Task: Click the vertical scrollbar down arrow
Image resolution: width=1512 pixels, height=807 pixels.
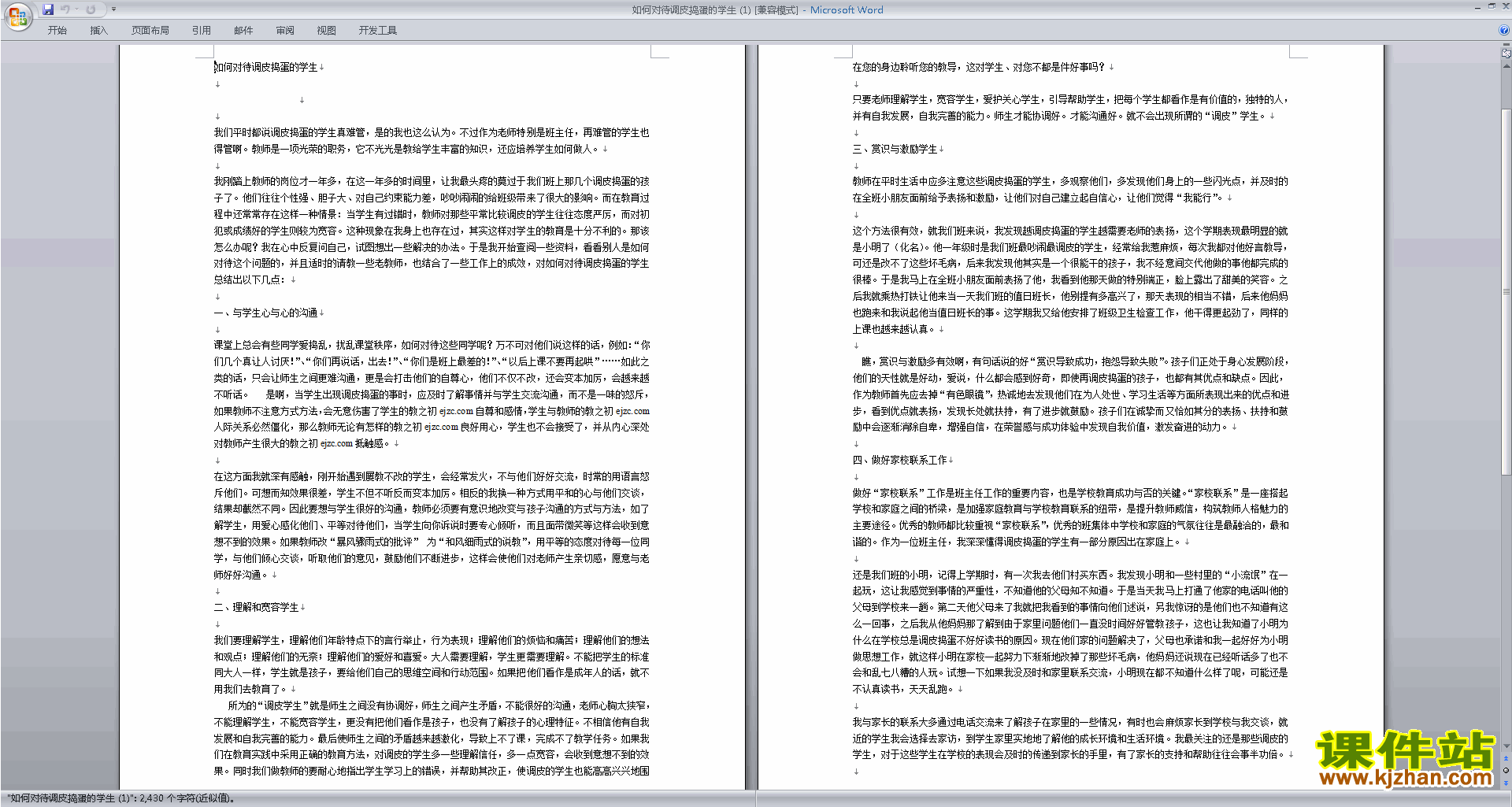Action: [x=1506, y=746]
